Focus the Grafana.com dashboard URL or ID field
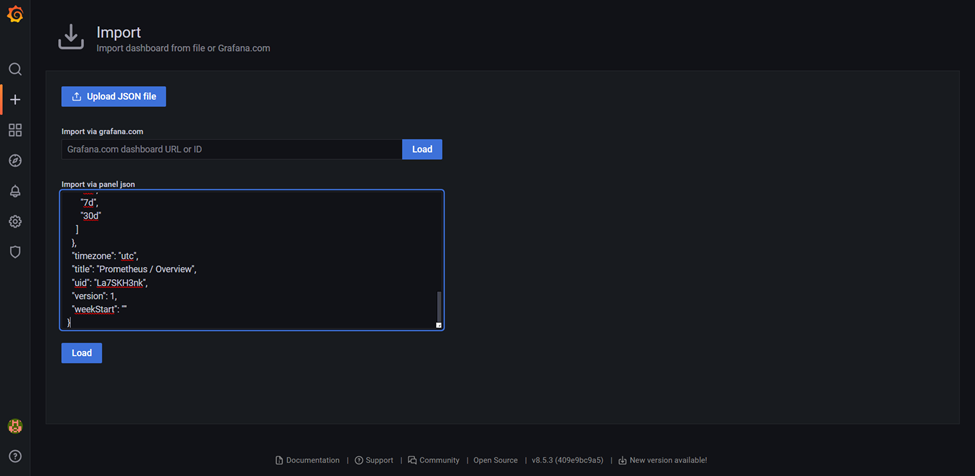 tap(232, 149)
